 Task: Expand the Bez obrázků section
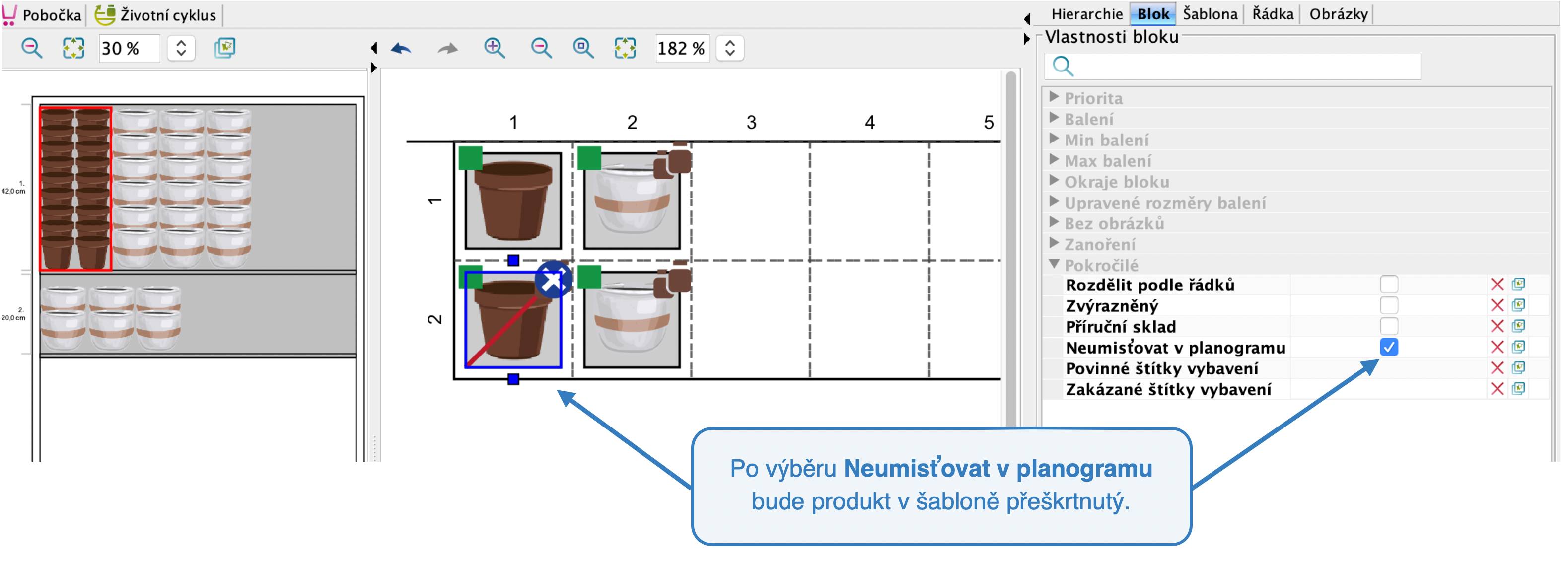(1054, 223)
